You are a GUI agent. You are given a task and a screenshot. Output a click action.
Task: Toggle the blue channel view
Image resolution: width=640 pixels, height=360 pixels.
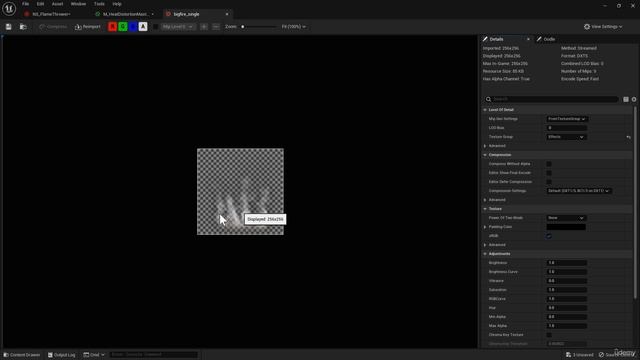tap(133, 27)
